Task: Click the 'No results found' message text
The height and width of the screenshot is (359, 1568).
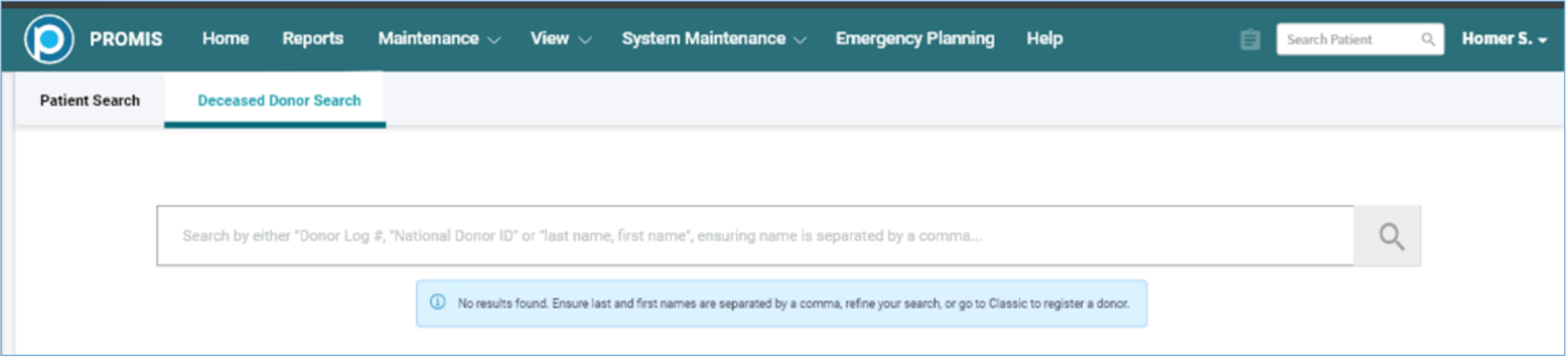Action: tap(503, 303)
